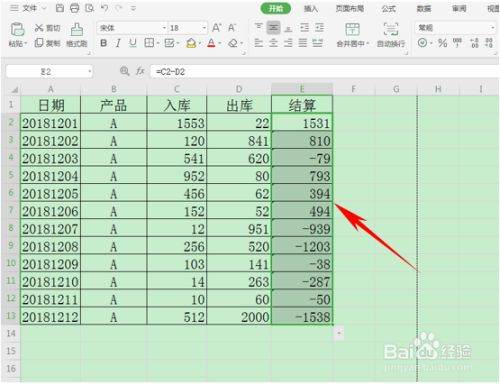This screenshot has height=385, width=500.
Task: Toggle Italic formatting
Action: [x=118, y=43]
